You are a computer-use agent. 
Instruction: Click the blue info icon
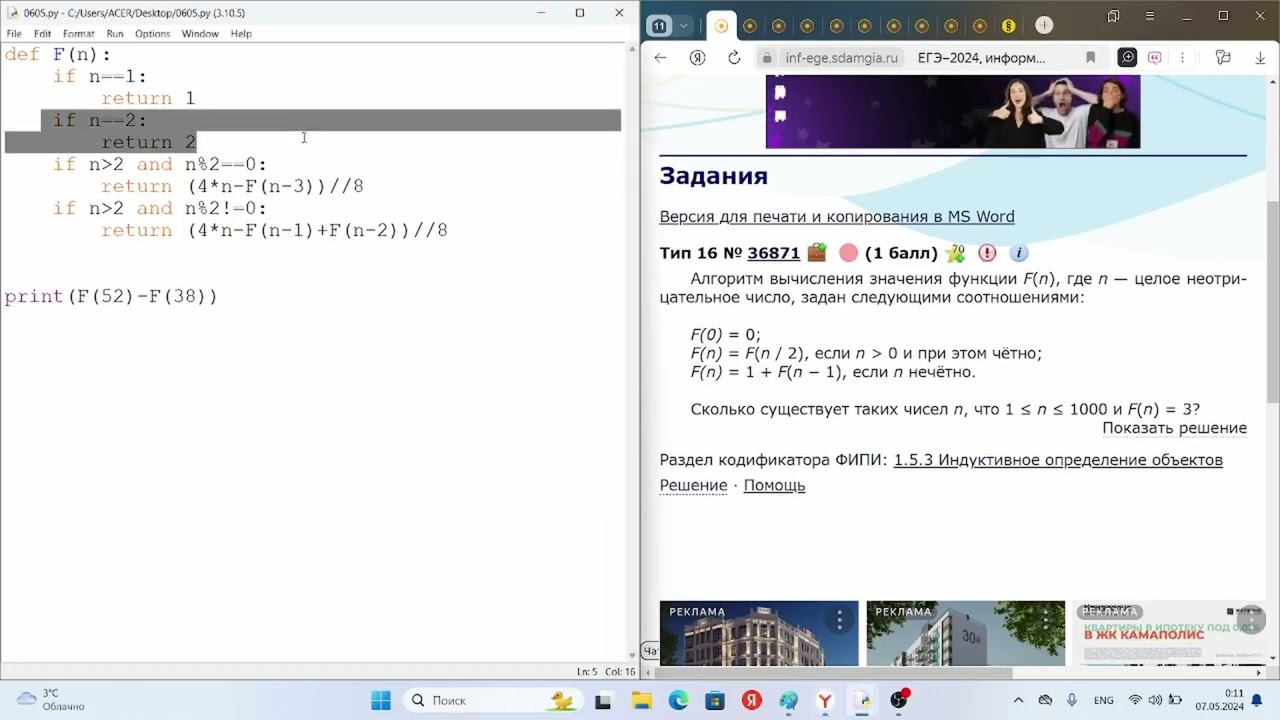pos(1019,253)
